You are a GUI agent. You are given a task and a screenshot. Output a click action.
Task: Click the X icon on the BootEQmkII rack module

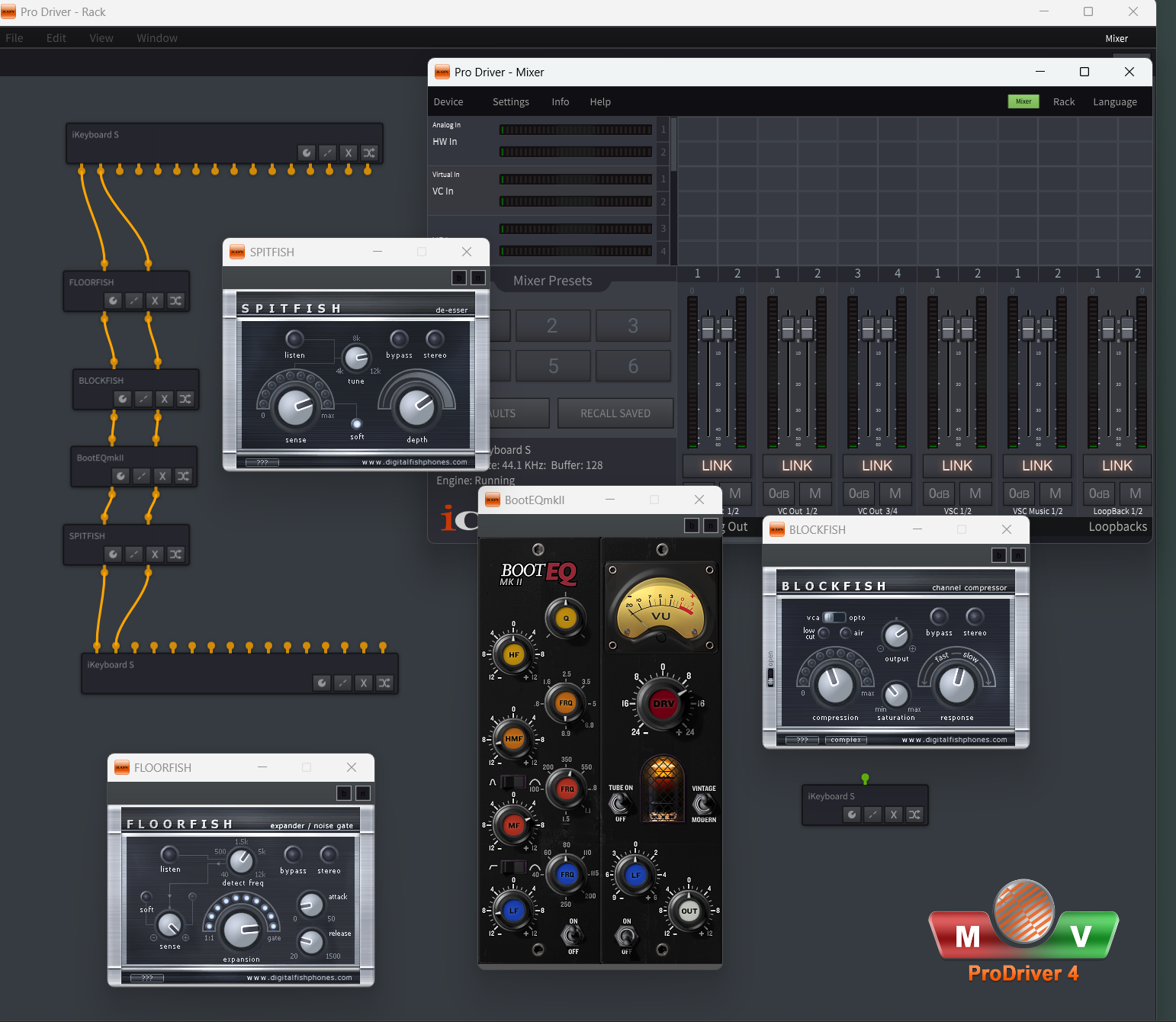(x=162, y=476)
